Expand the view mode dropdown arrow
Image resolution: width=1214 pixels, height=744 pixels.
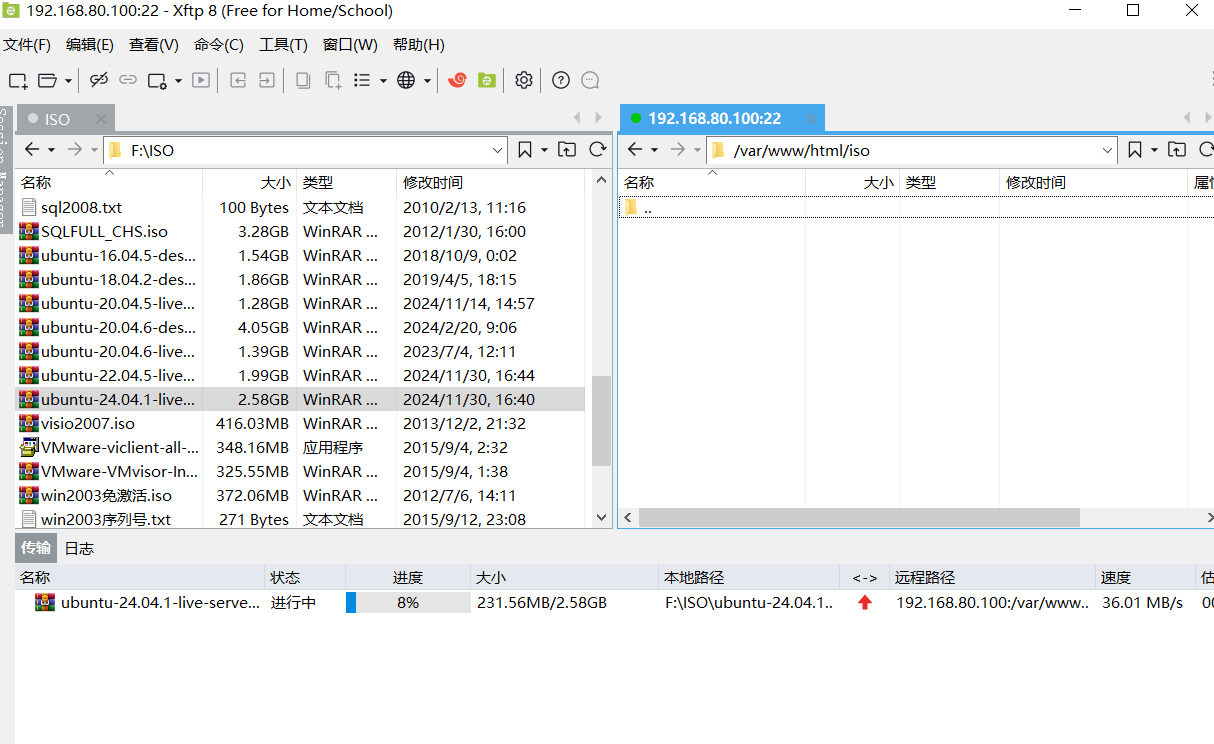click(383, 80)
